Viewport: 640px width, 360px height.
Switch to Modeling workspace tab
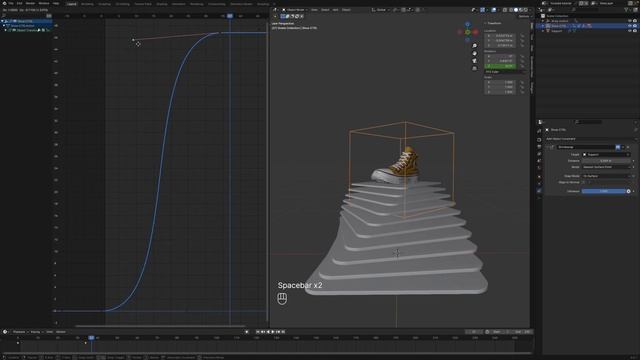[x=87, y=4]
